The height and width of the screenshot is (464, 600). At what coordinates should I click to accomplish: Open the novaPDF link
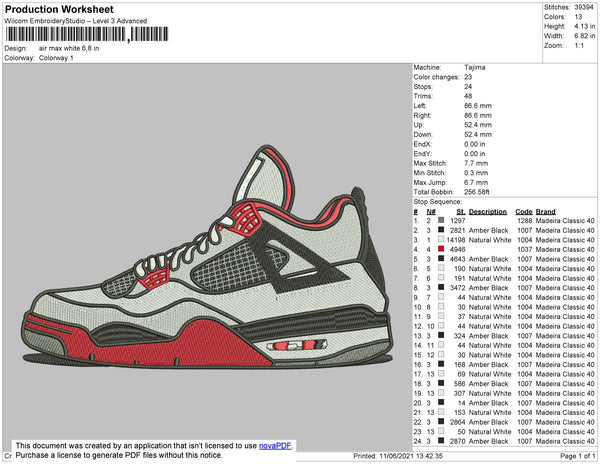pos(275,446)
